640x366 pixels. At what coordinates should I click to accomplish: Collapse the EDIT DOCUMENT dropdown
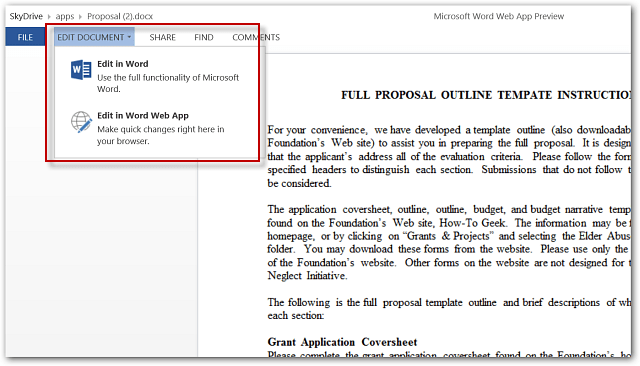click(x=94, y=37)
